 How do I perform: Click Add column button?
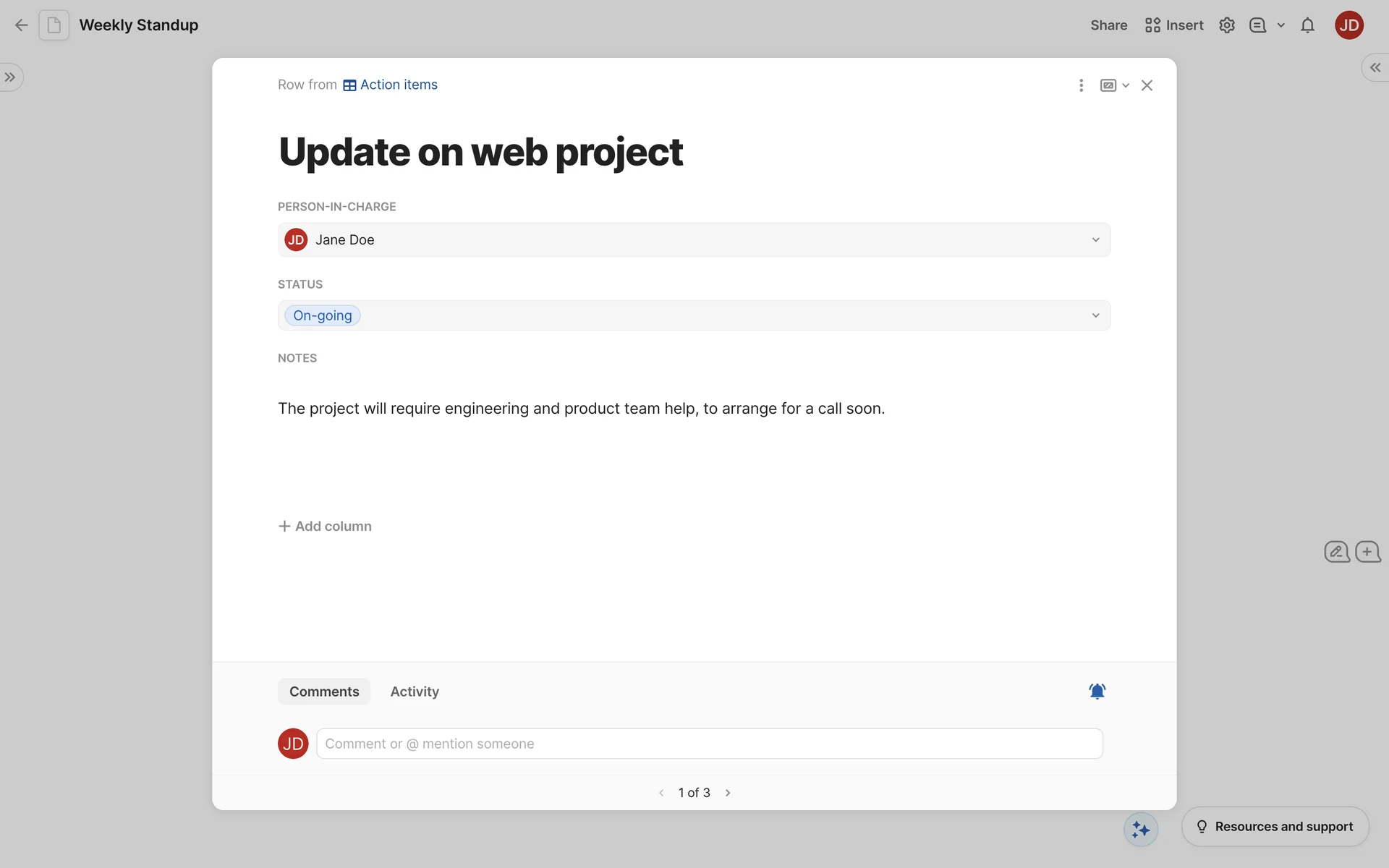tap(325, 526)
